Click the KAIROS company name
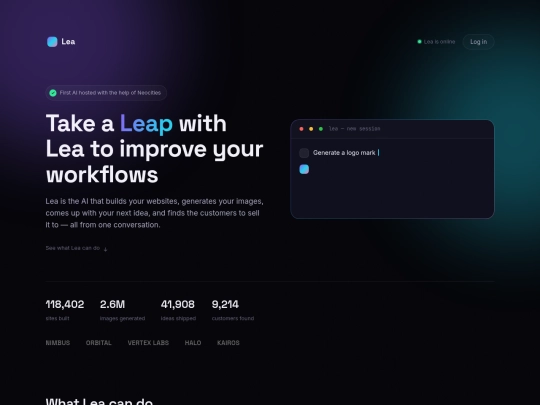This screenshot has height=405, width=540. 228,343
